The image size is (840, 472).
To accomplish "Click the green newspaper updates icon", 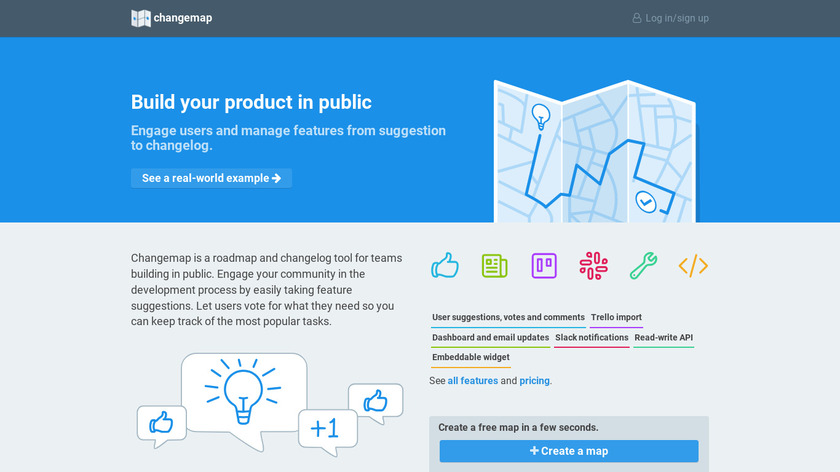I will [x=494, y=265].
